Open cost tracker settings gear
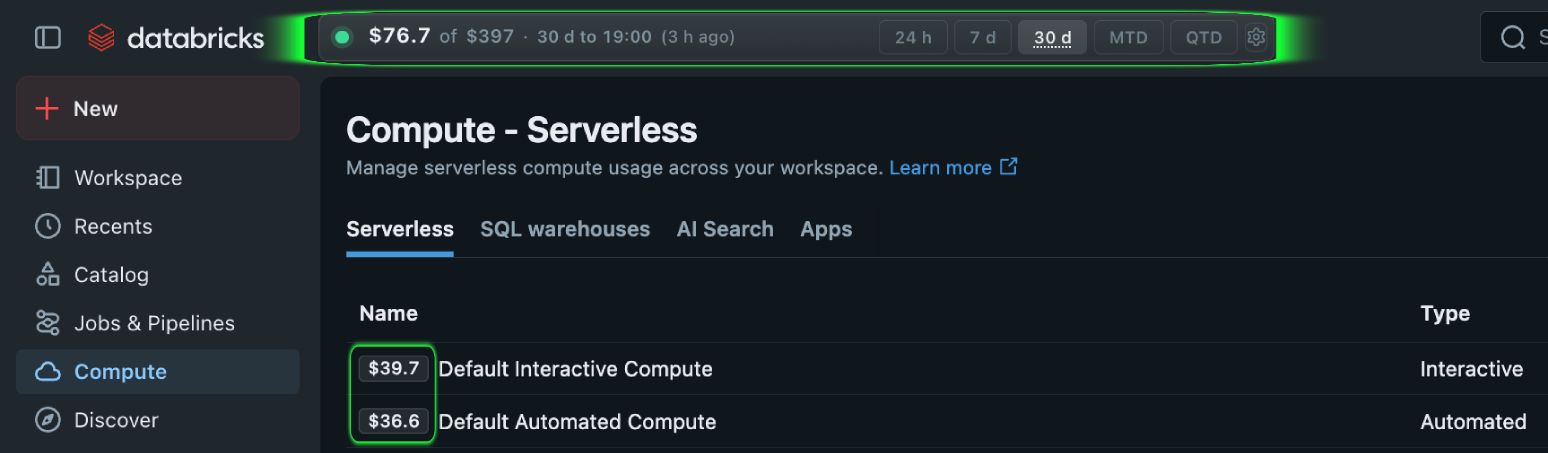Screen dimensions: 1548x453 [1256, 38]
